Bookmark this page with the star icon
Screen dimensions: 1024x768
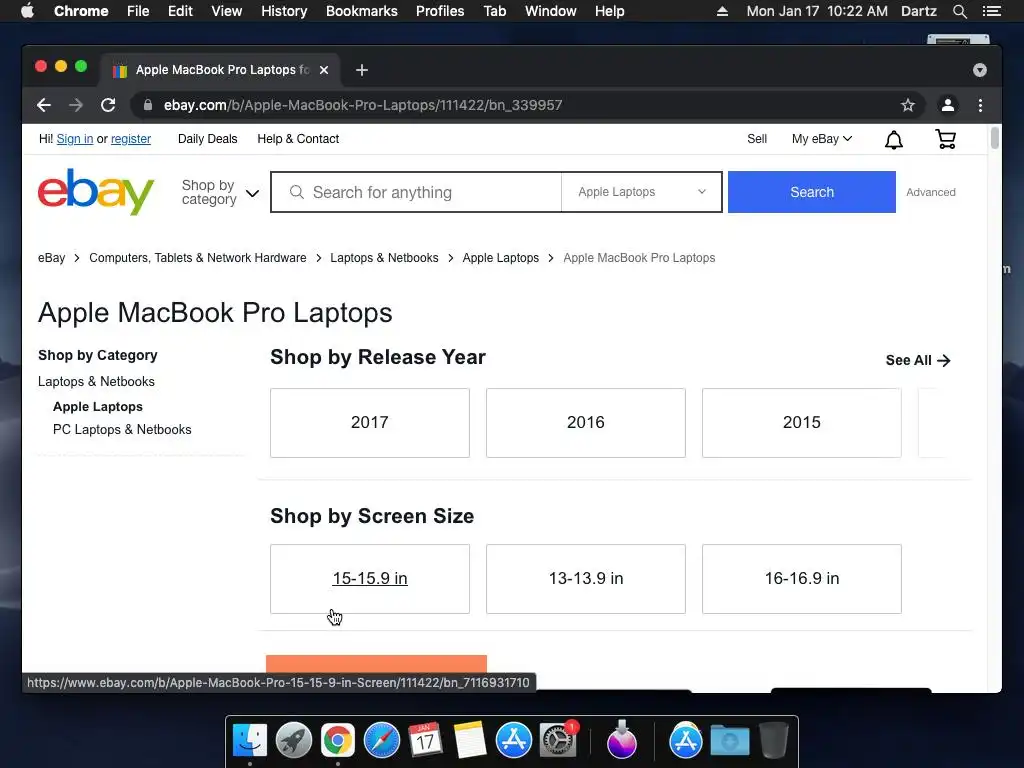click(908, 105)
